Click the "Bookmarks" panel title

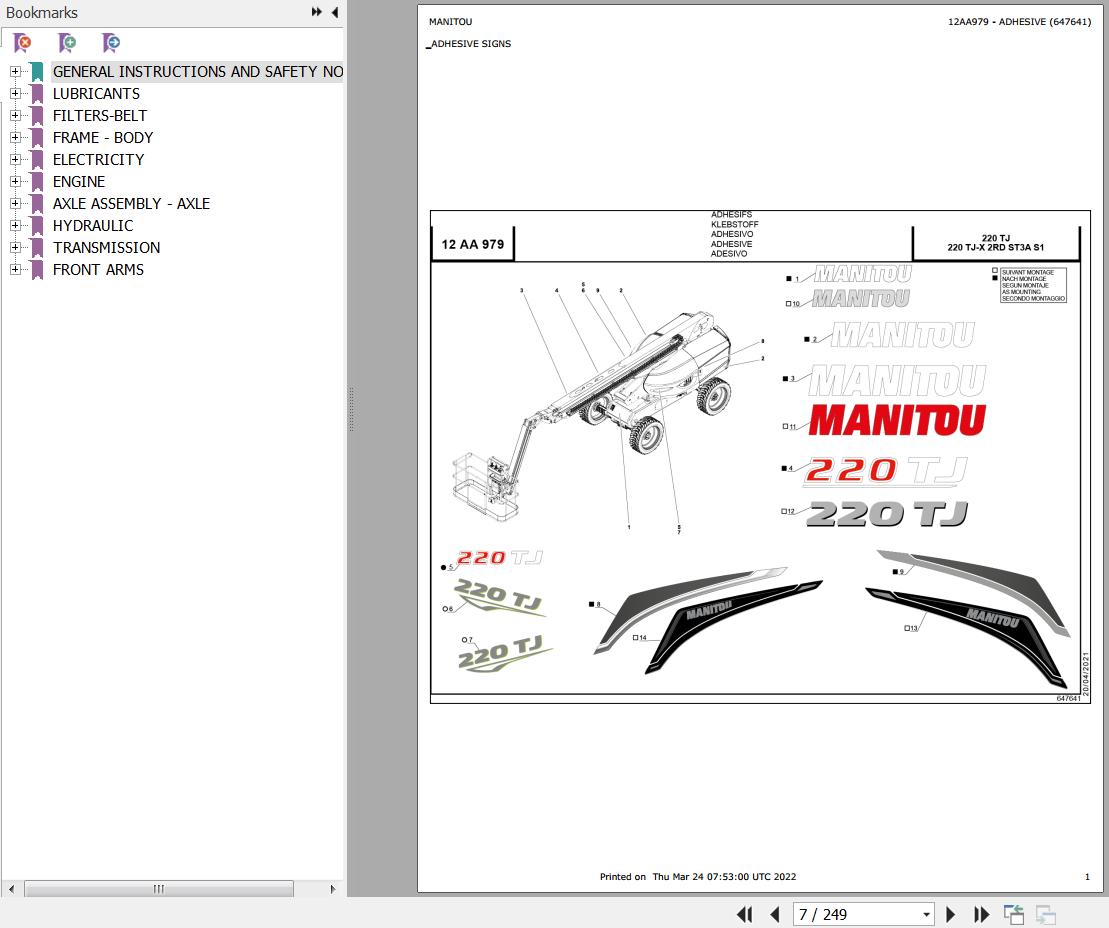point(42,13)
